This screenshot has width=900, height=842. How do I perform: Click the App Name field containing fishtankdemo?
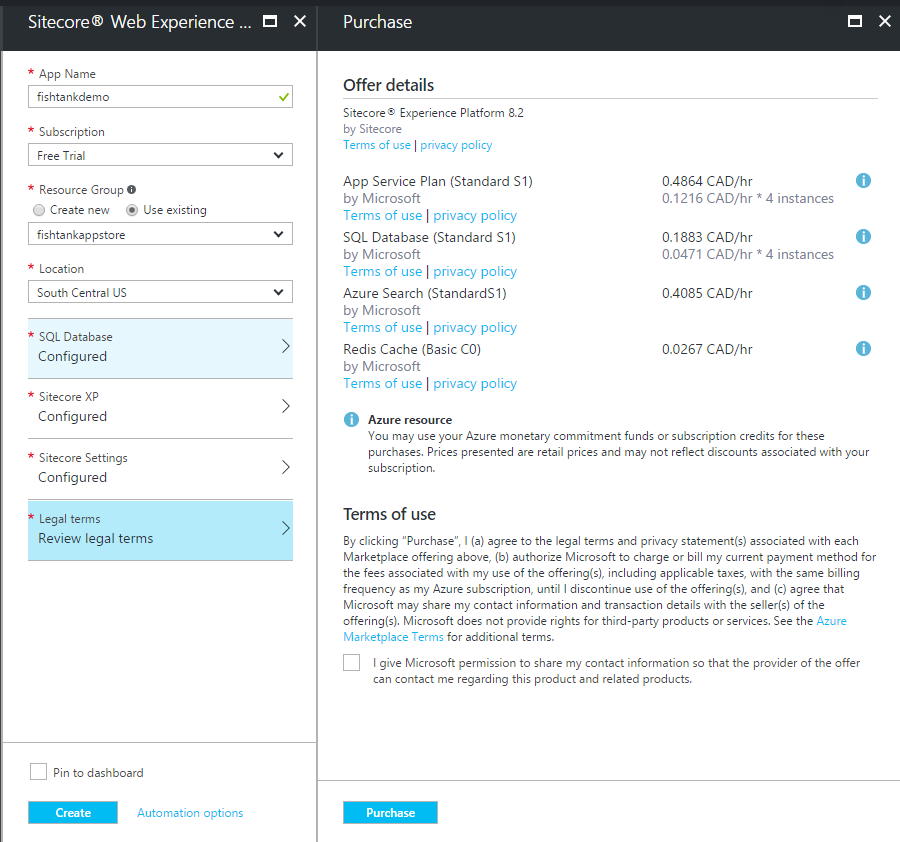coord(160,97)
